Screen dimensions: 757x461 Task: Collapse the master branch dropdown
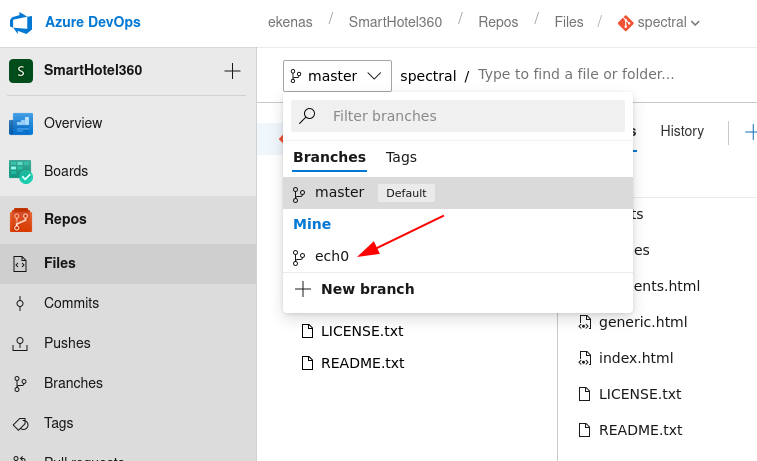coord(337,76)
